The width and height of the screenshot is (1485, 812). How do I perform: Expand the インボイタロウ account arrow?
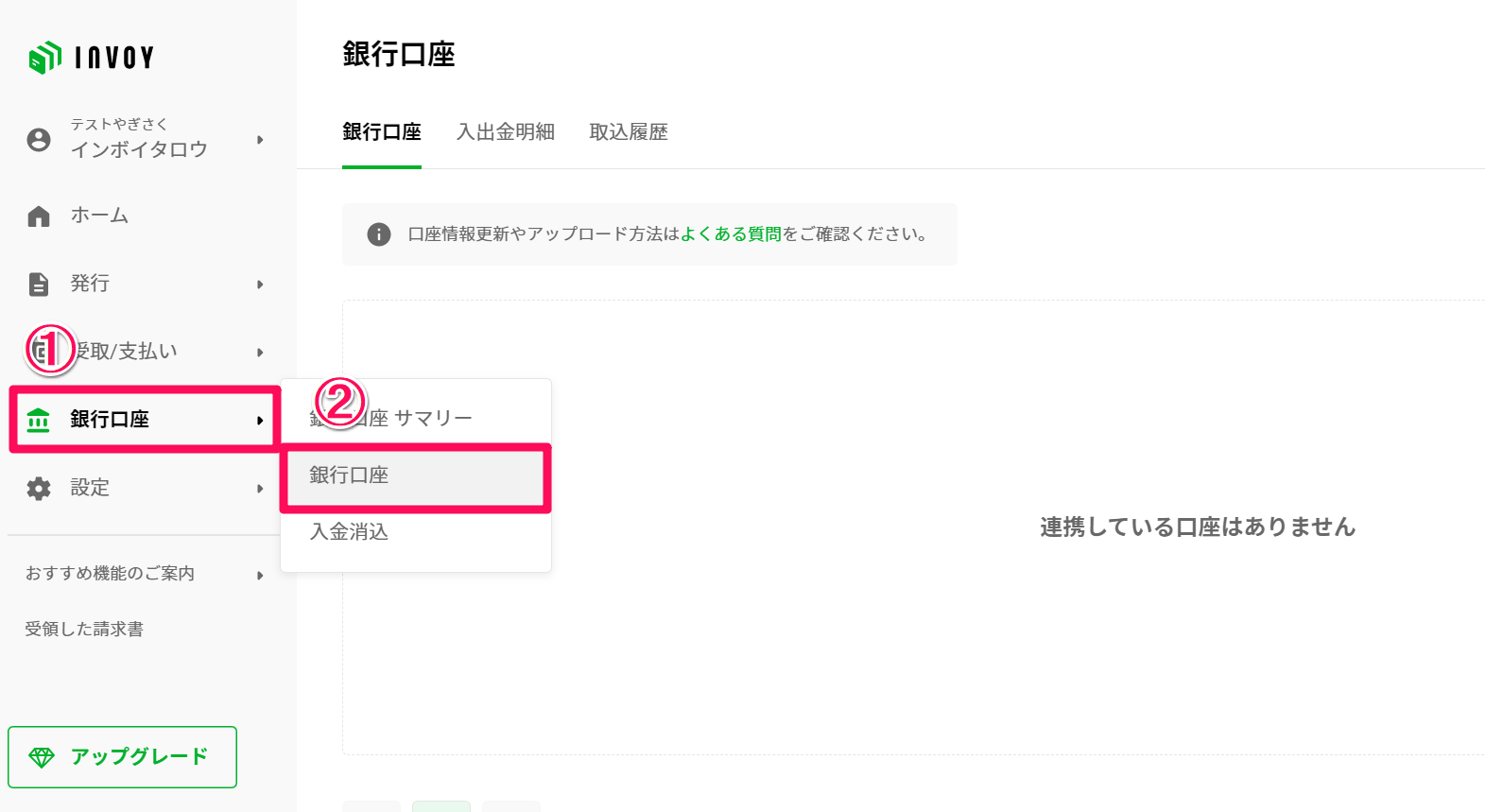[x=260, y=140]
